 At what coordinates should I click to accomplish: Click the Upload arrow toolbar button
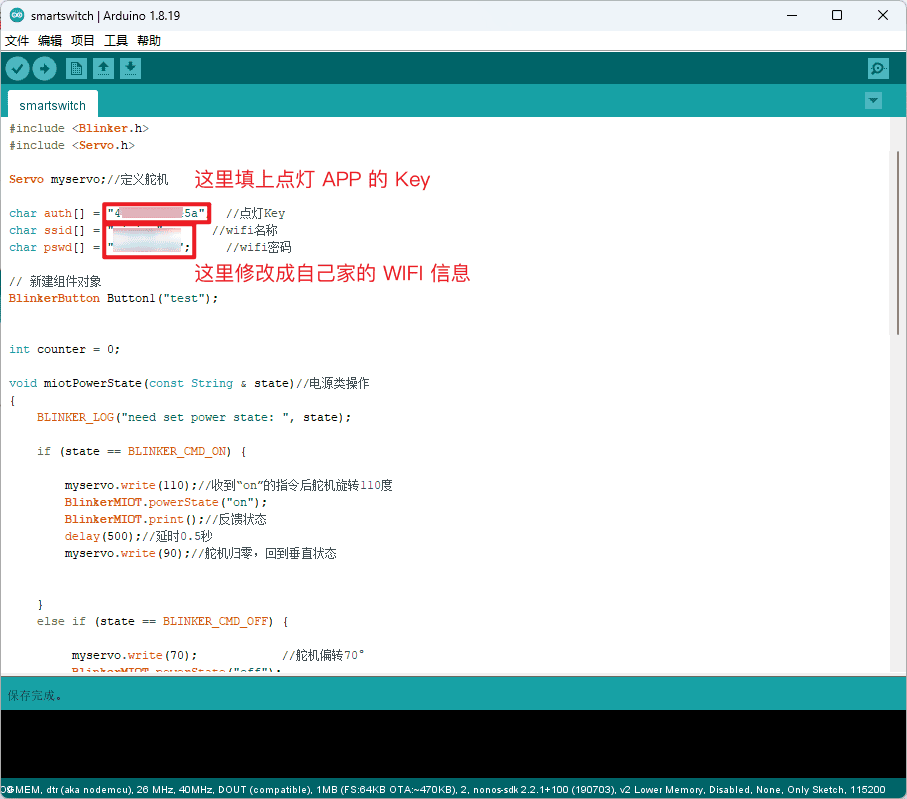coord(45,69)
